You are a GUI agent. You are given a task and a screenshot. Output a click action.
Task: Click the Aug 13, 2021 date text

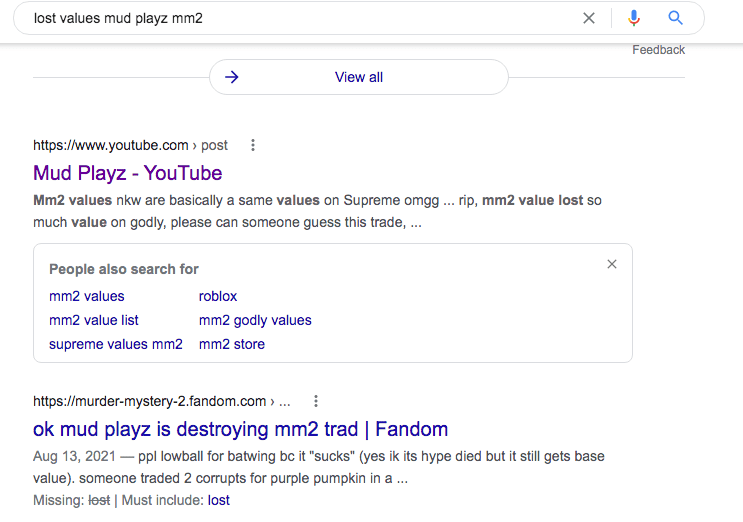[x=74, y=456]
